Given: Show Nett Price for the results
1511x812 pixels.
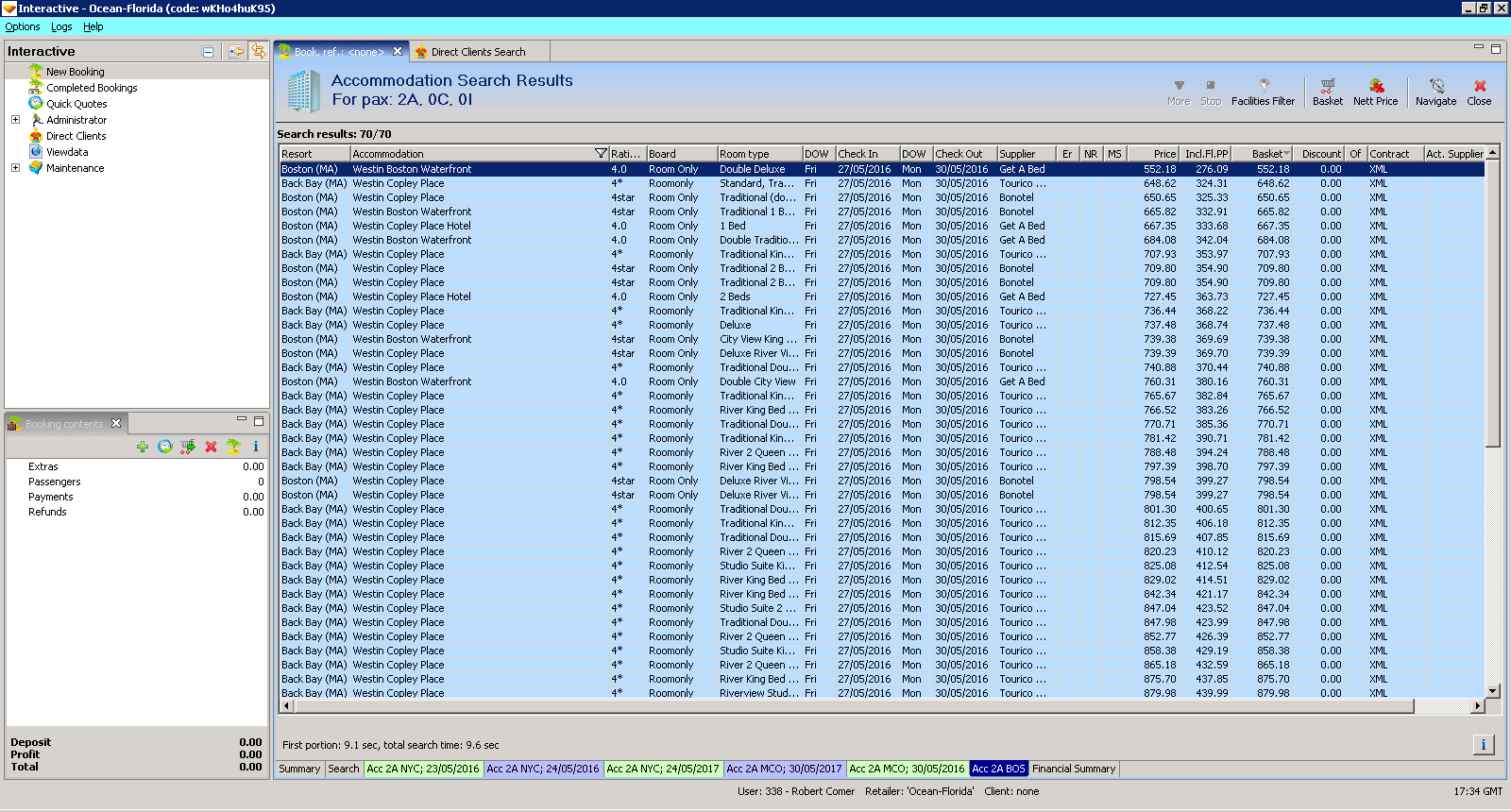Looking at the screenshot, I should pos(1375,92).
